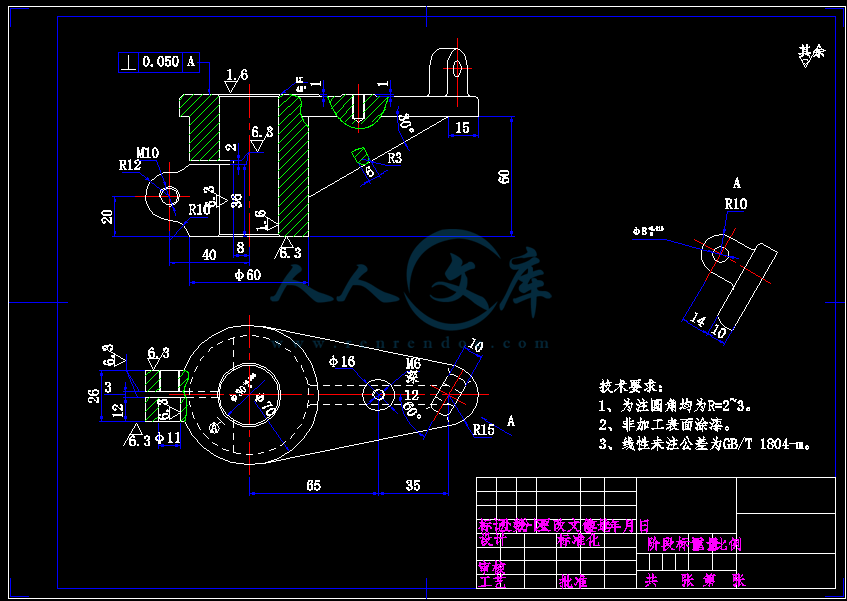Click the 36 vertical dimension in the bore

point(237,200)
